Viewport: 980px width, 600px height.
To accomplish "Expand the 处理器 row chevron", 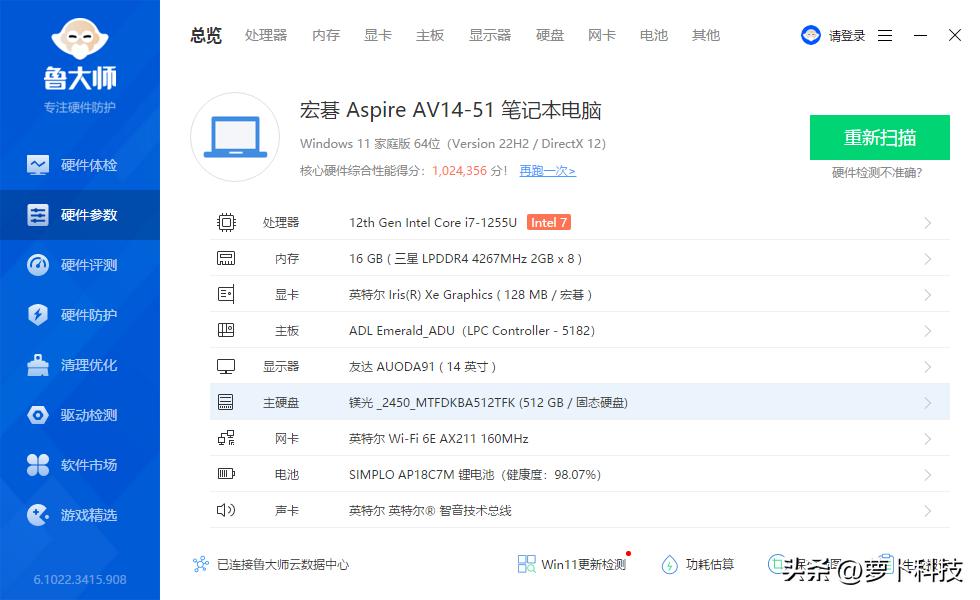I will click(928, 223).
